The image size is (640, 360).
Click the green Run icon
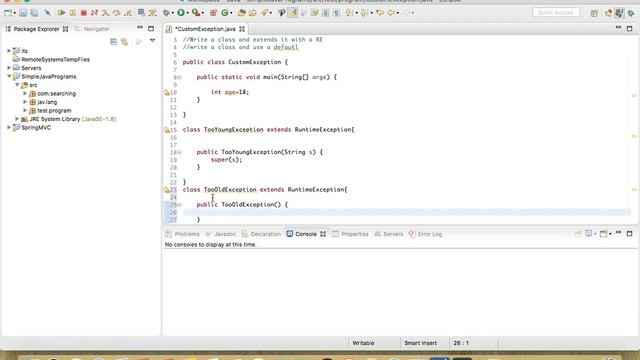pos(180,13)
